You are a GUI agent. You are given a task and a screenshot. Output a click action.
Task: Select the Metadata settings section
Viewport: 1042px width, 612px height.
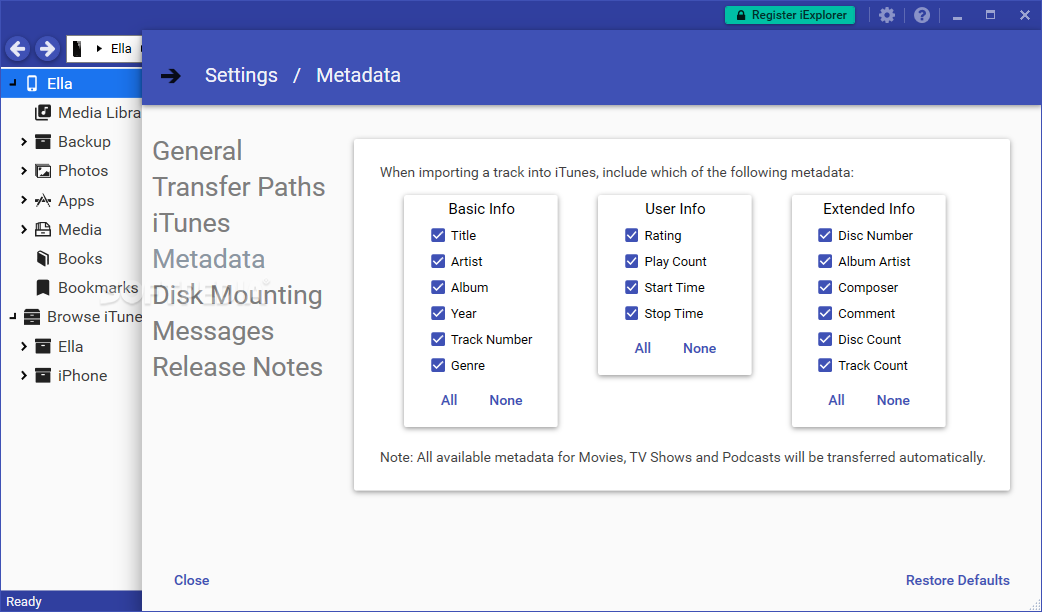pos(209,258)
